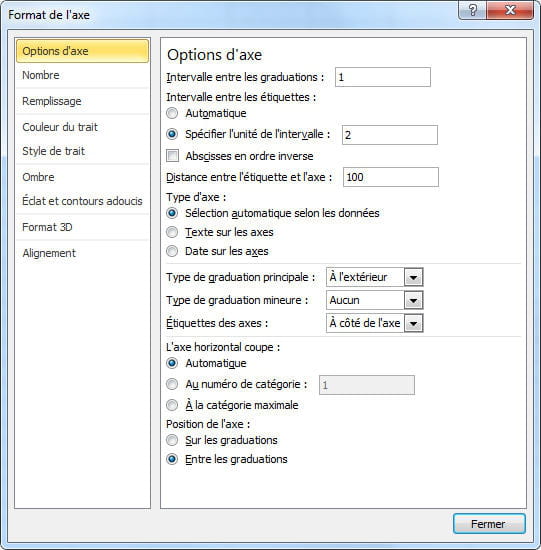
Task: Select Au numéro de catégorie option
Action: click(172, 384)
